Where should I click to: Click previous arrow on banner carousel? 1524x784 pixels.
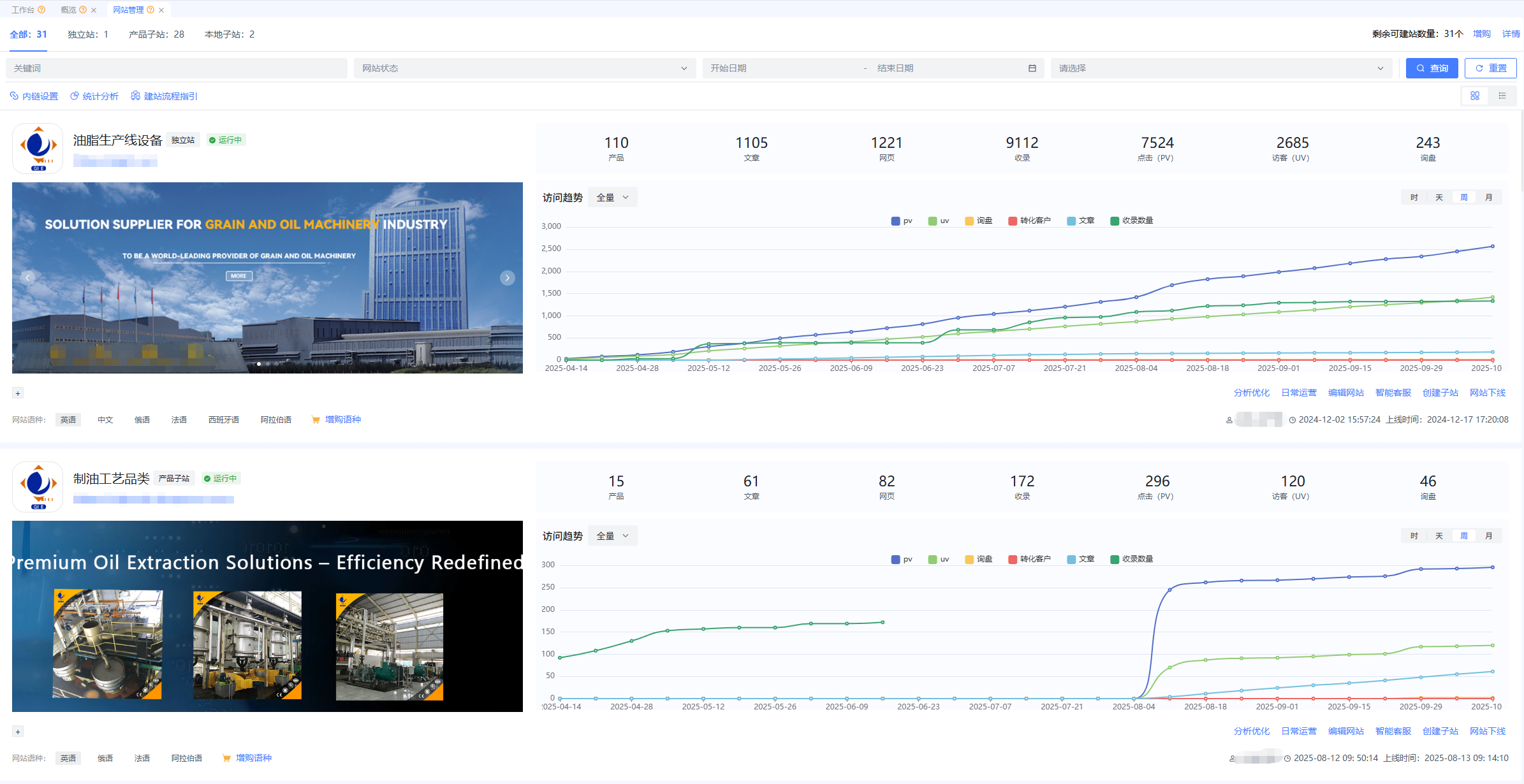[27, 278]
